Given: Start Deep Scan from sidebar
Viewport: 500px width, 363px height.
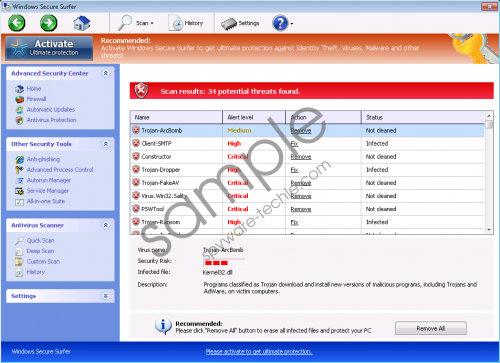Looking at the screenshot, I should 40,251.
